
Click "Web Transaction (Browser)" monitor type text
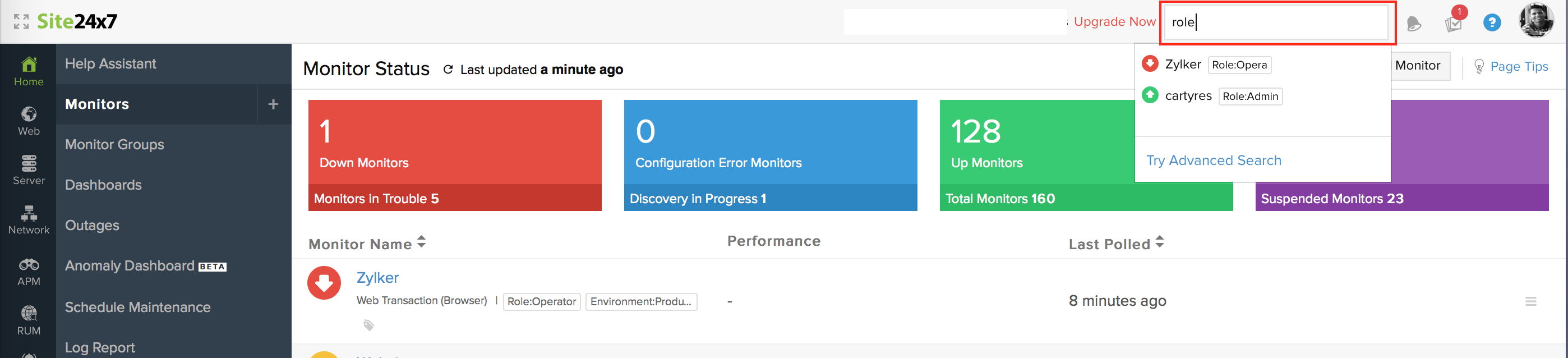click(x=421, y=300)
